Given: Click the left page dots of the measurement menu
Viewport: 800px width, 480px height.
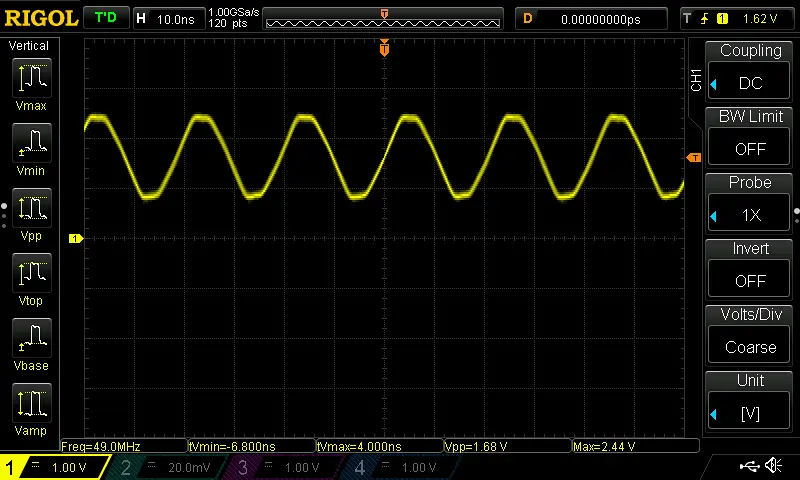Looking at the screenshot, I should (x=4, y=215).
